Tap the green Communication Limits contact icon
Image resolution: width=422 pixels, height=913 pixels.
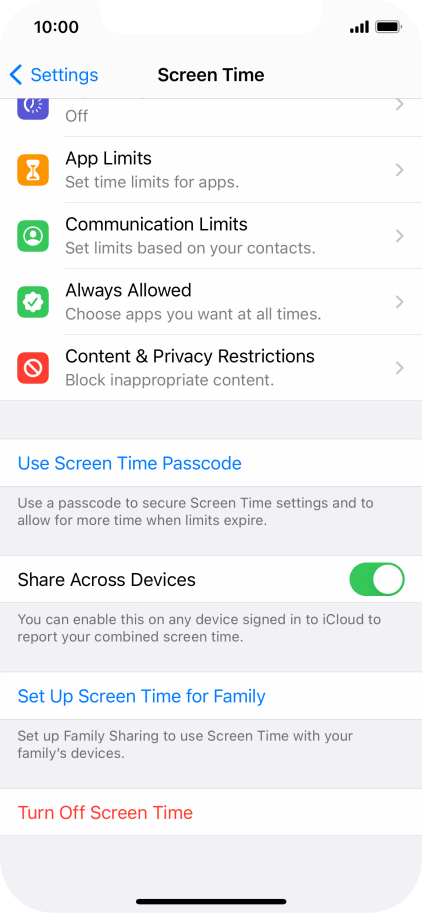pos(33,236)
